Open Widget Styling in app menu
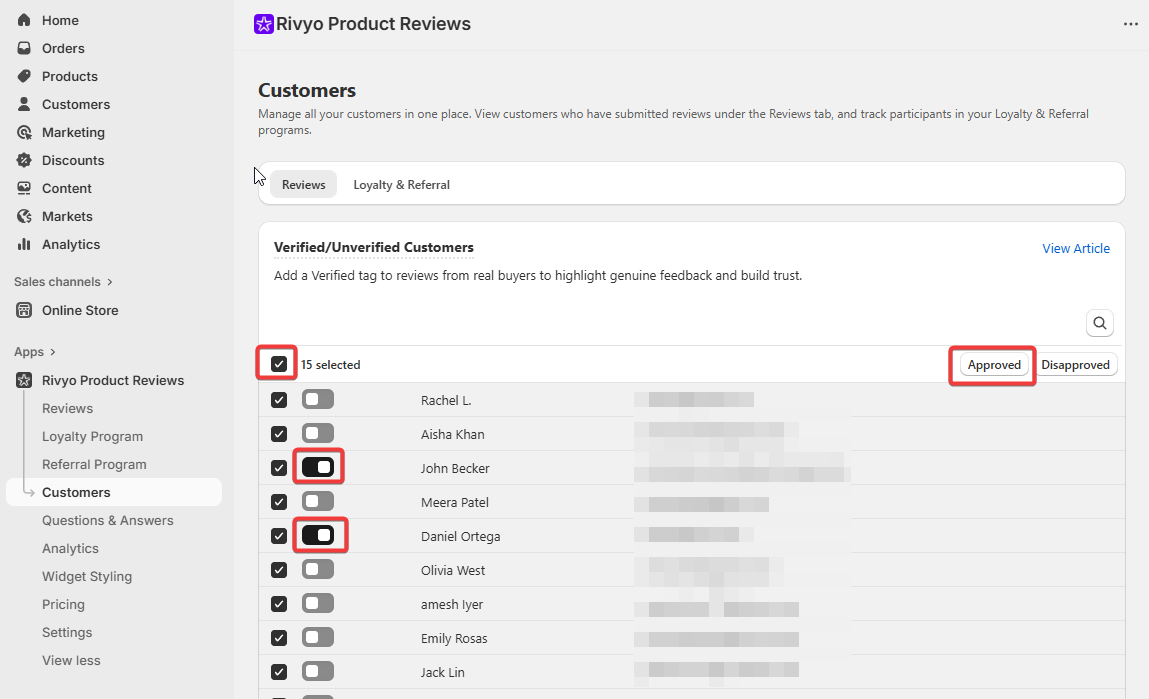 [86, 577]
